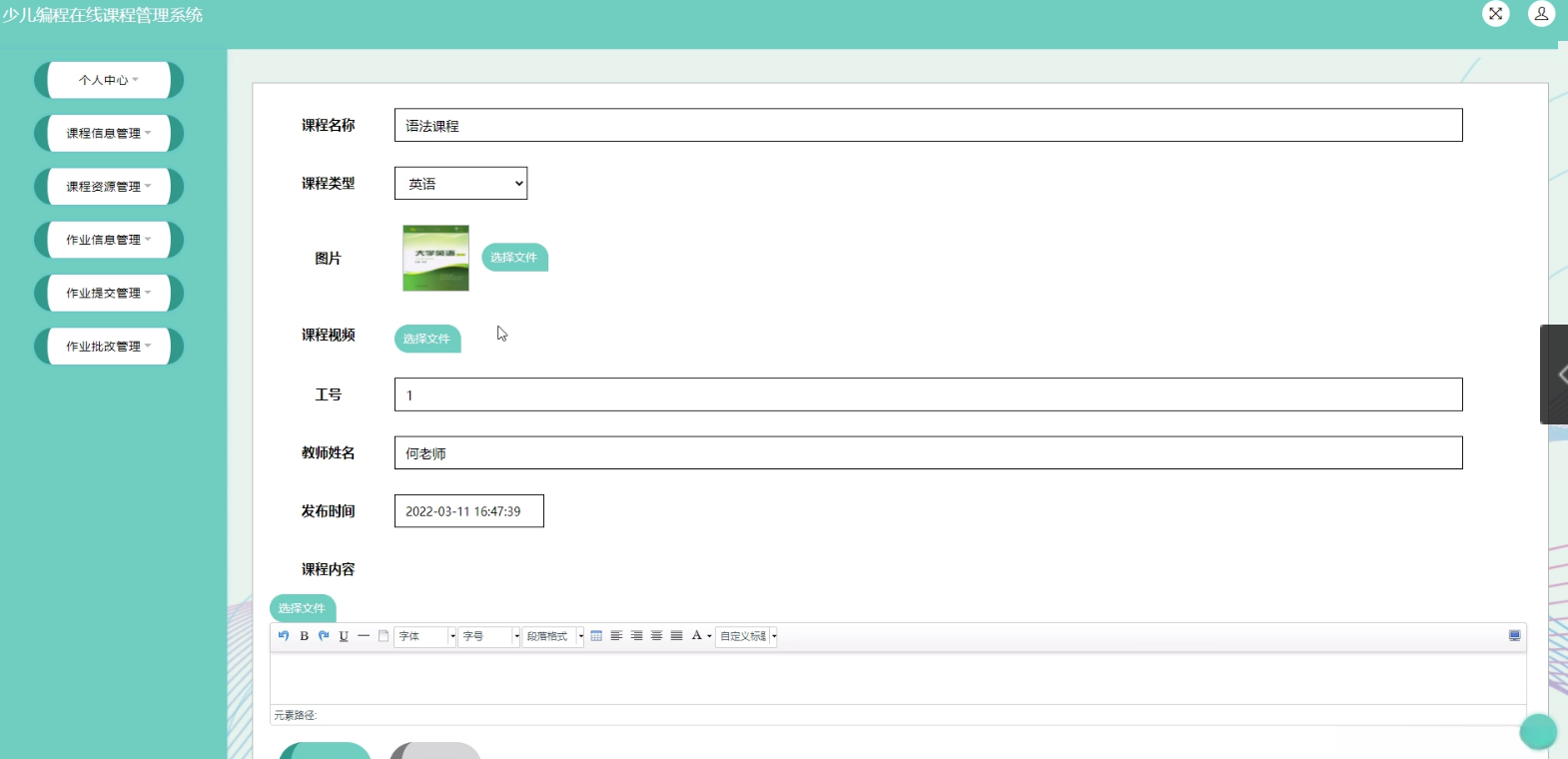Open the 字号 font size dropdown

point(489,636)
